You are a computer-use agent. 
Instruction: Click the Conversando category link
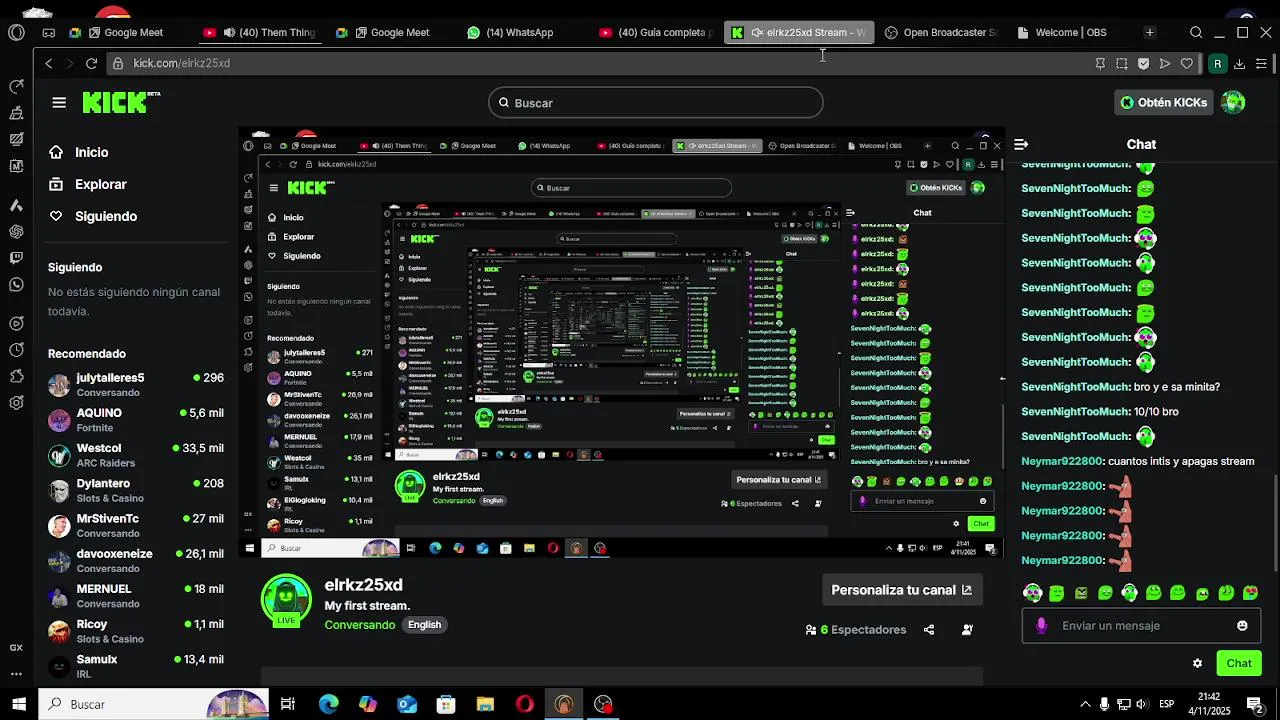click(360, 624)
